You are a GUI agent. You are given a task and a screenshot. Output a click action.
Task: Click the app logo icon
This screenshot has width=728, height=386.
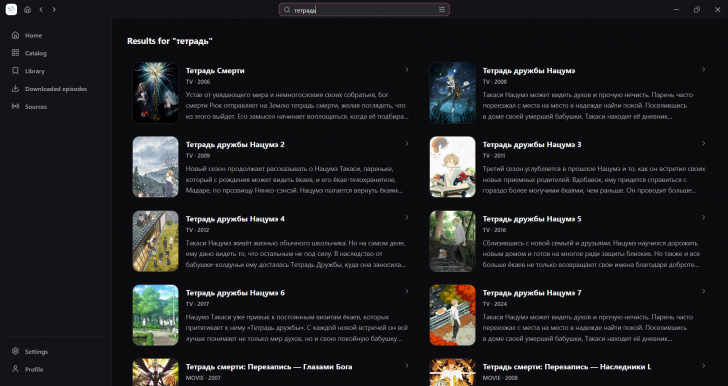pyautogui.click(x=12, y=9)
